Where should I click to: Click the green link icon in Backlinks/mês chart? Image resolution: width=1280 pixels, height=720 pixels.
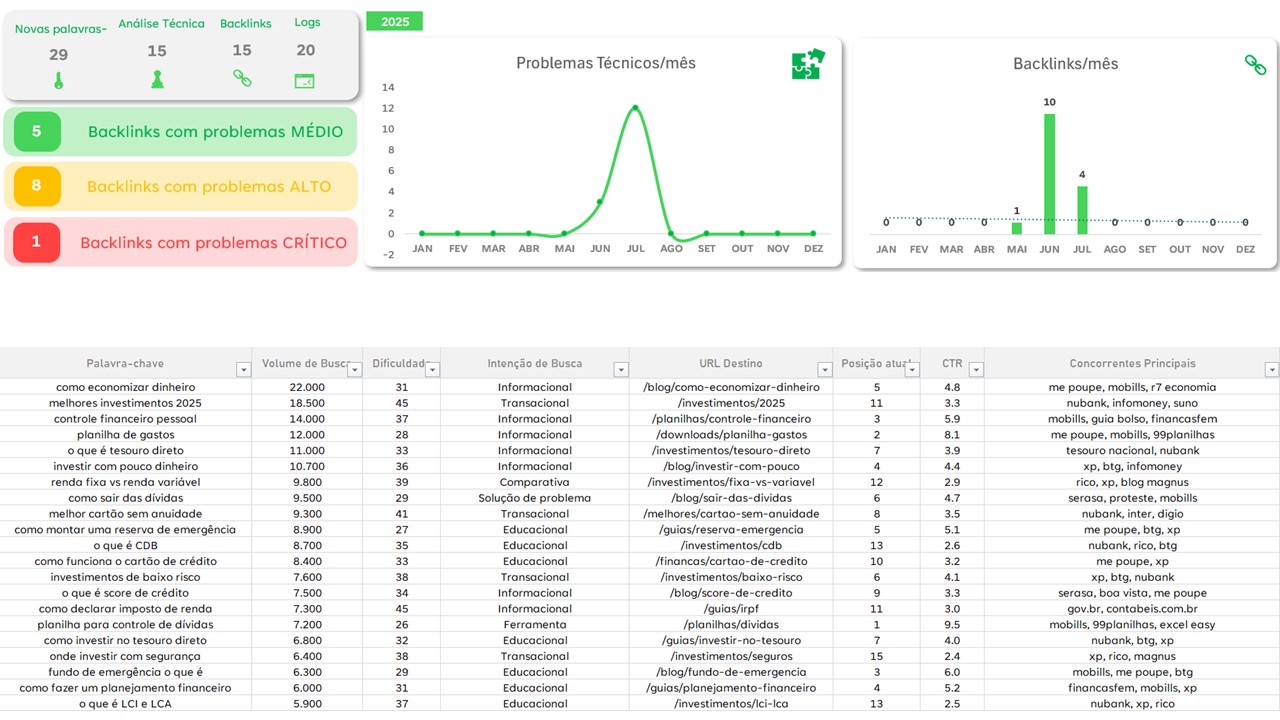pyautogui.click(x=1255, y=65)
